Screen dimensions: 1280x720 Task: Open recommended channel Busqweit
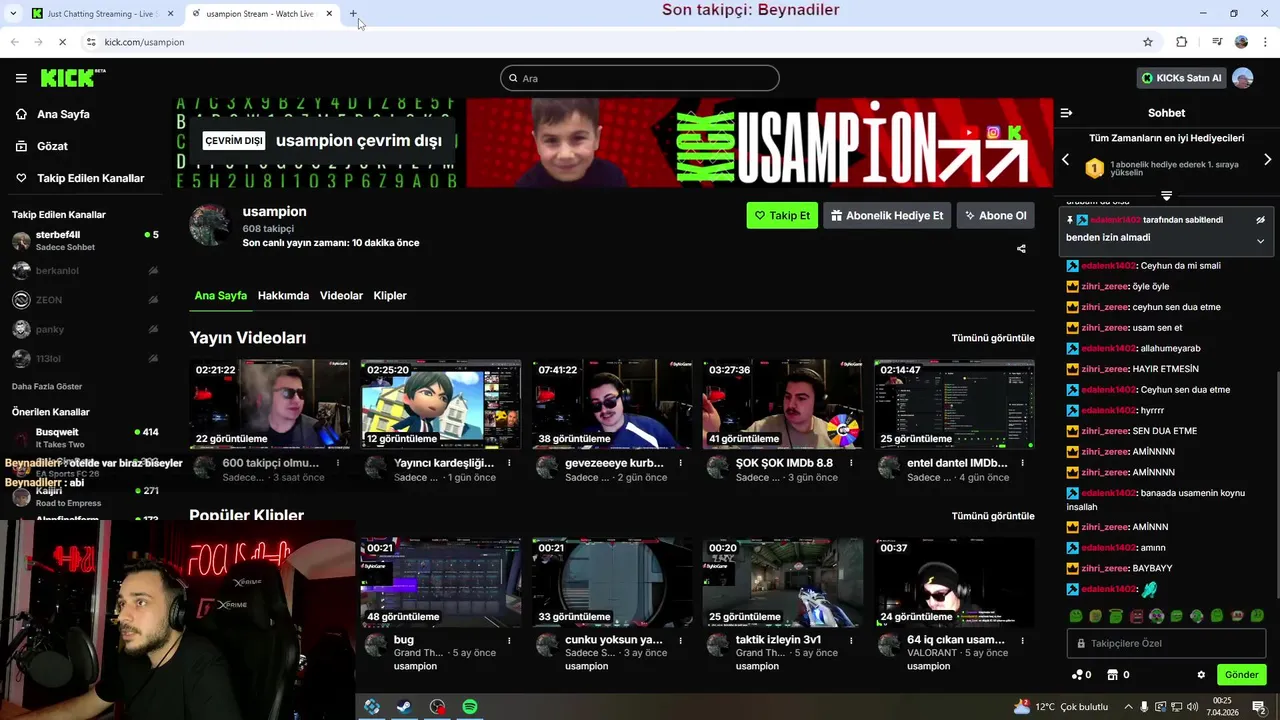tap(85, 438)
